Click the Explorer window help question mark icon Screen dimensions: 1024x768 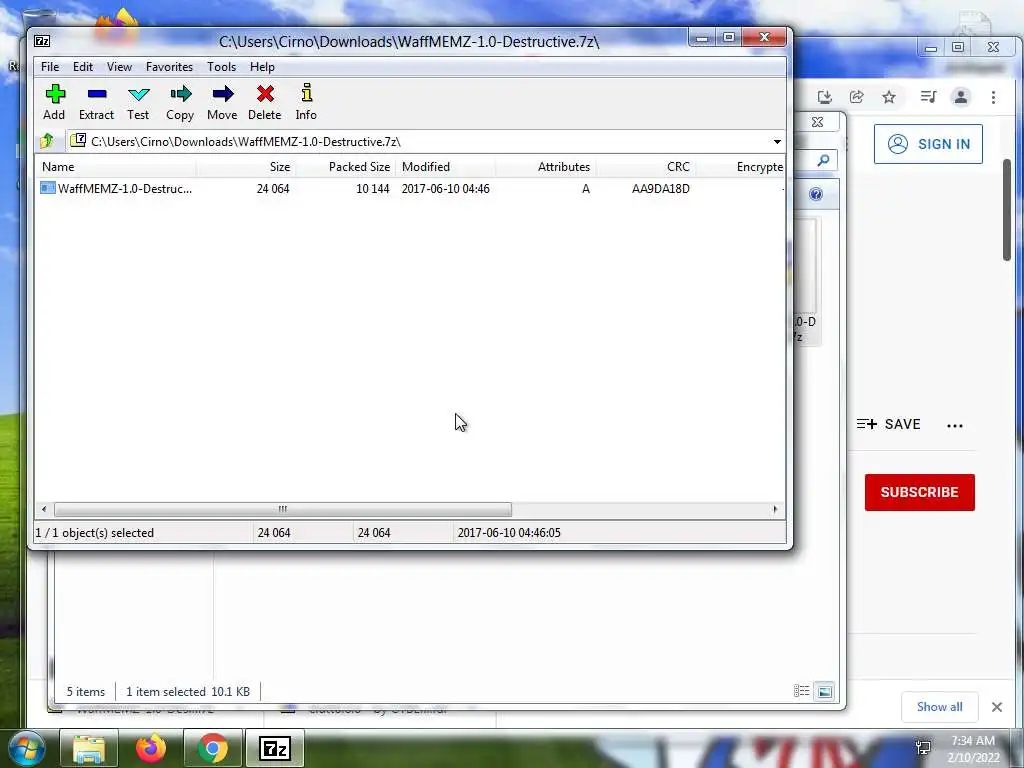point(816,194)
